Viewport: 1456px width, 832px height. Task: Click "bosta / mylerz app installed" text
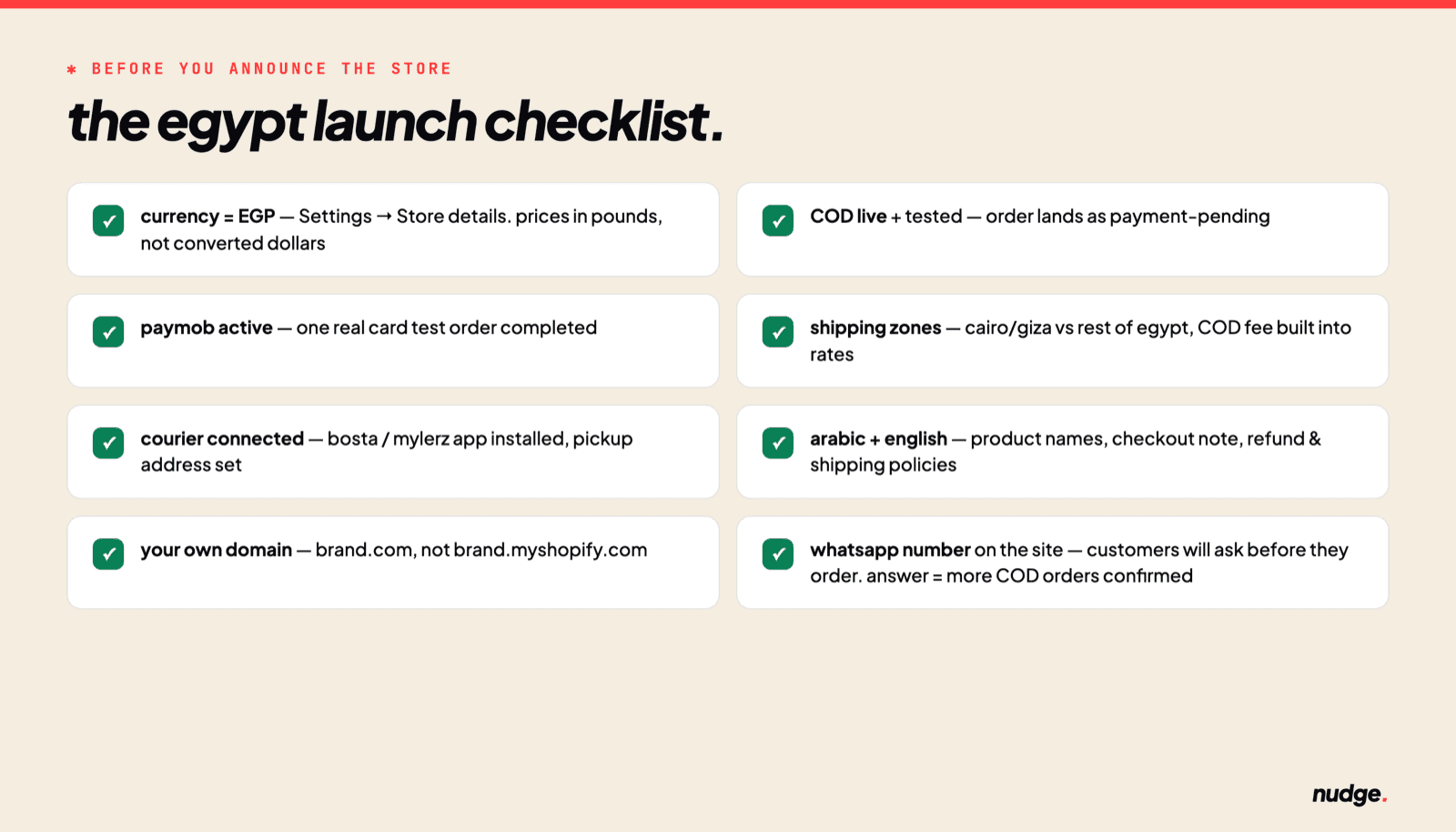[447, 439]
